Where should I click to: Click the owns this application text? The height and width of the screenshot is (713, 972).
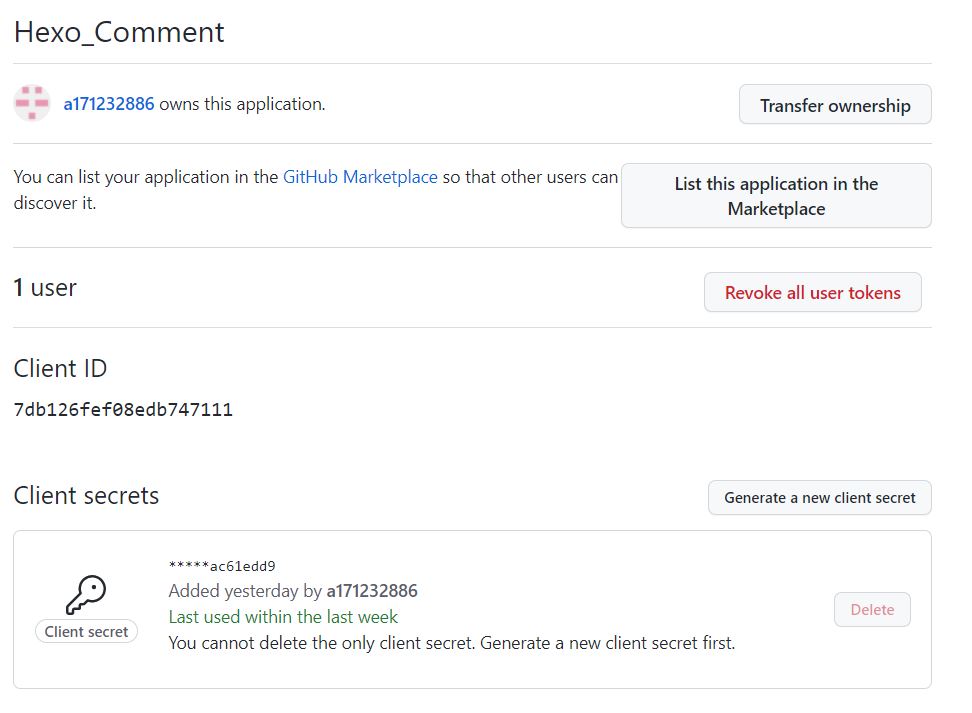[242, 104]
